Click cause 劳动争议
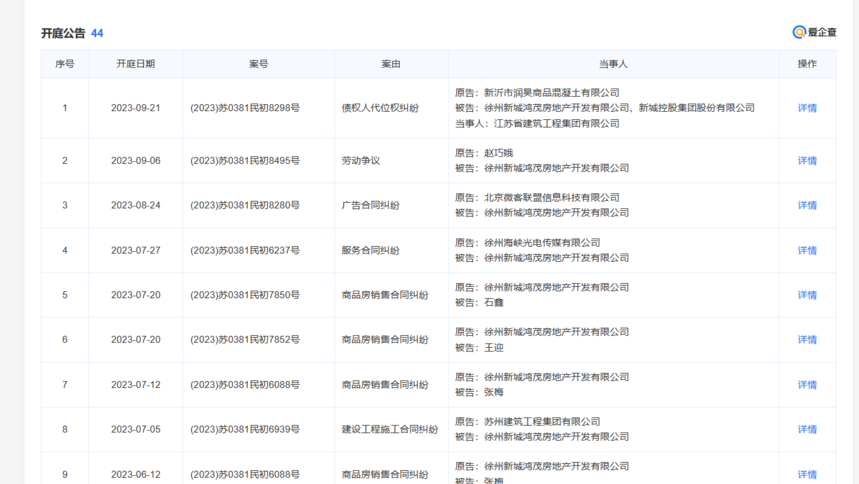The width and height of the screenshot is (859, 484). (360, 161)
